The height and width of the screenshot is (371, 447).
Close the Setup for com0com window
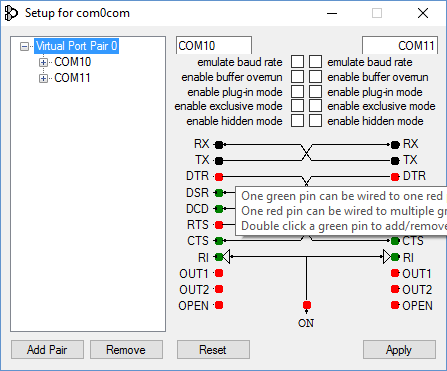[x=423, y=13]
